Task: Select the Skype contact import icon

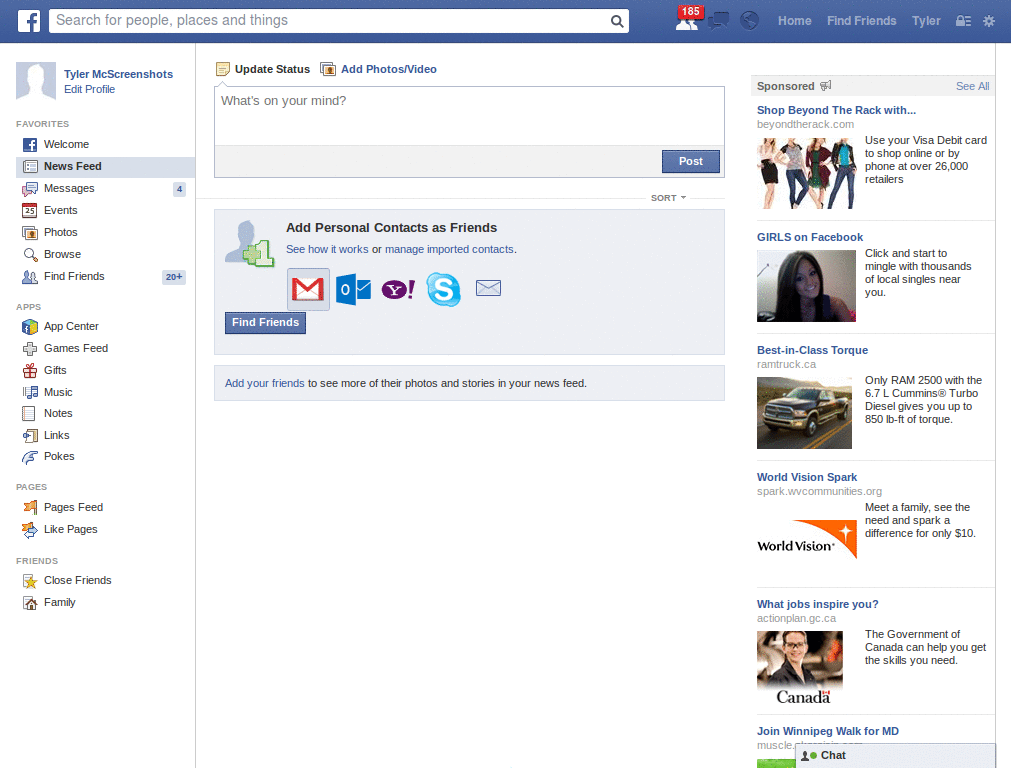Action: 443,289
